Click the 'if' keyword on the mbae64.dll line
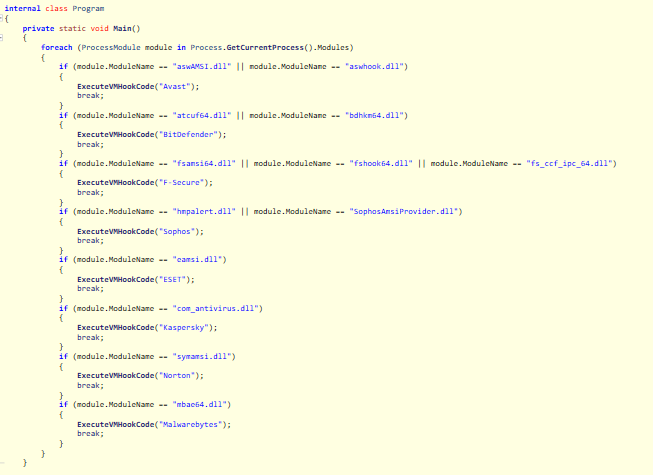 tap(63, 404)
